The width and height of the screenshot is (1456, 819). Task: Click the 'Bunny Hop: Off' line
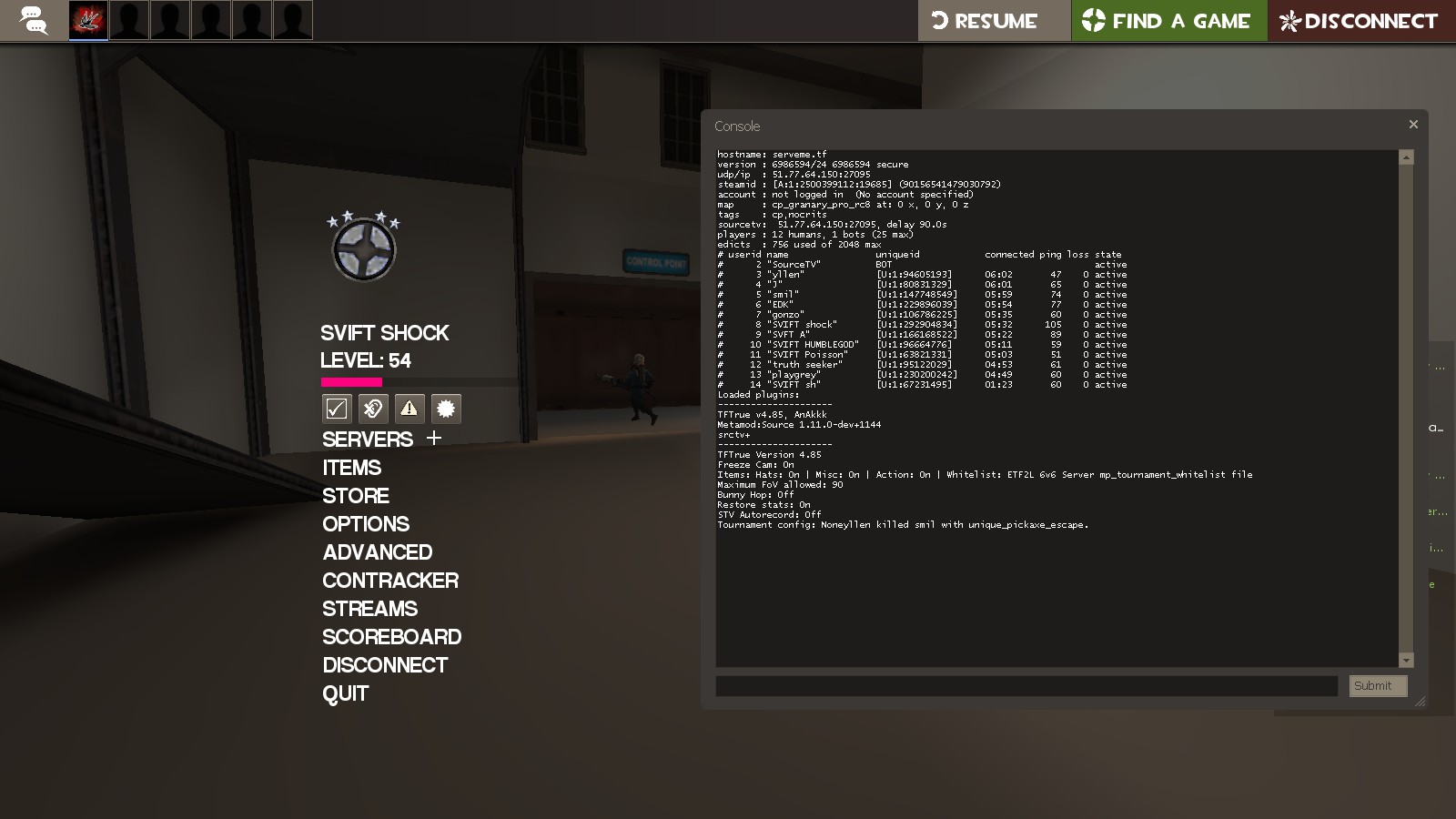point(755,495)
